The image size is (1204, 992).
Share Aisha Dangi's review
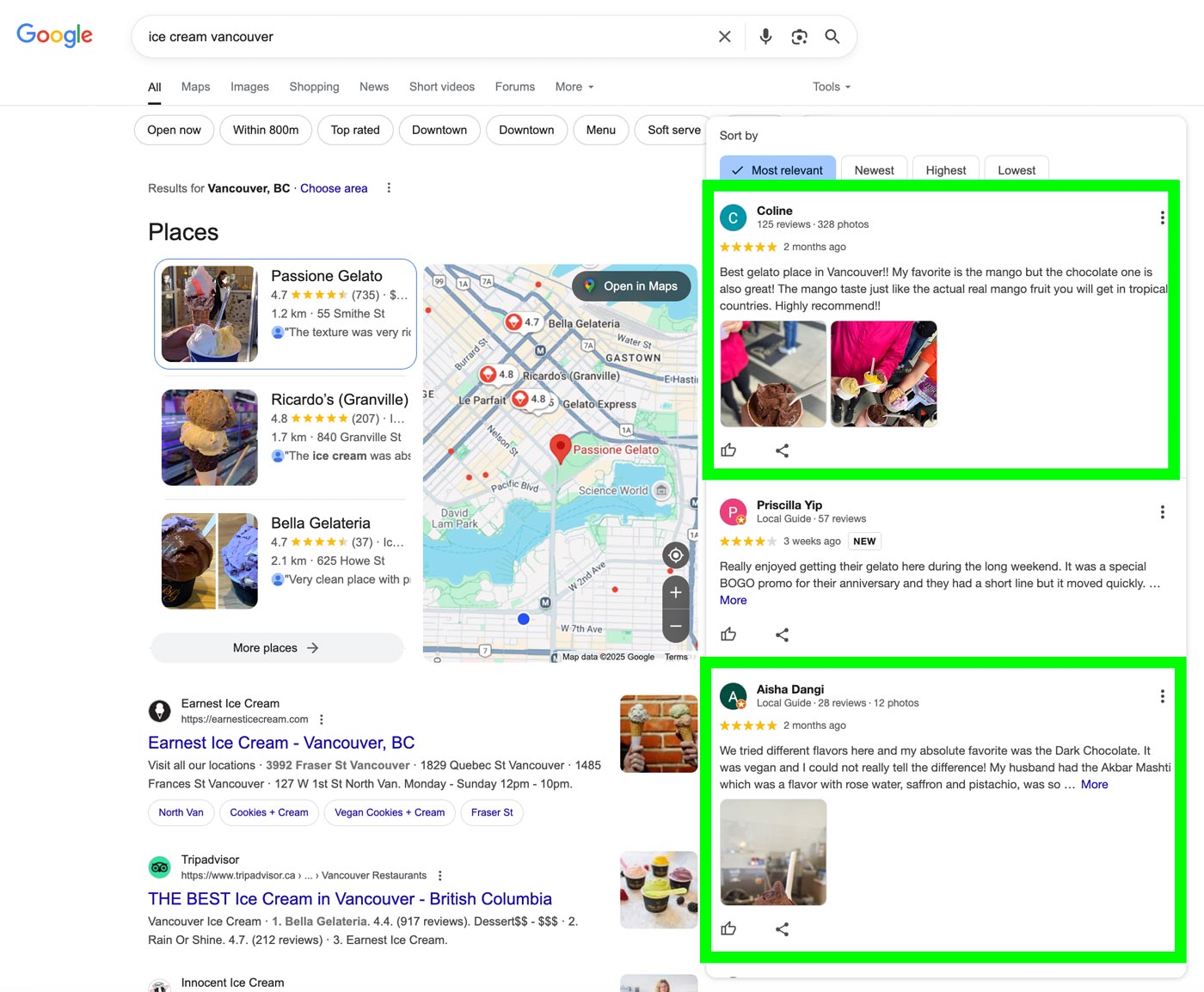pos(782,929)
